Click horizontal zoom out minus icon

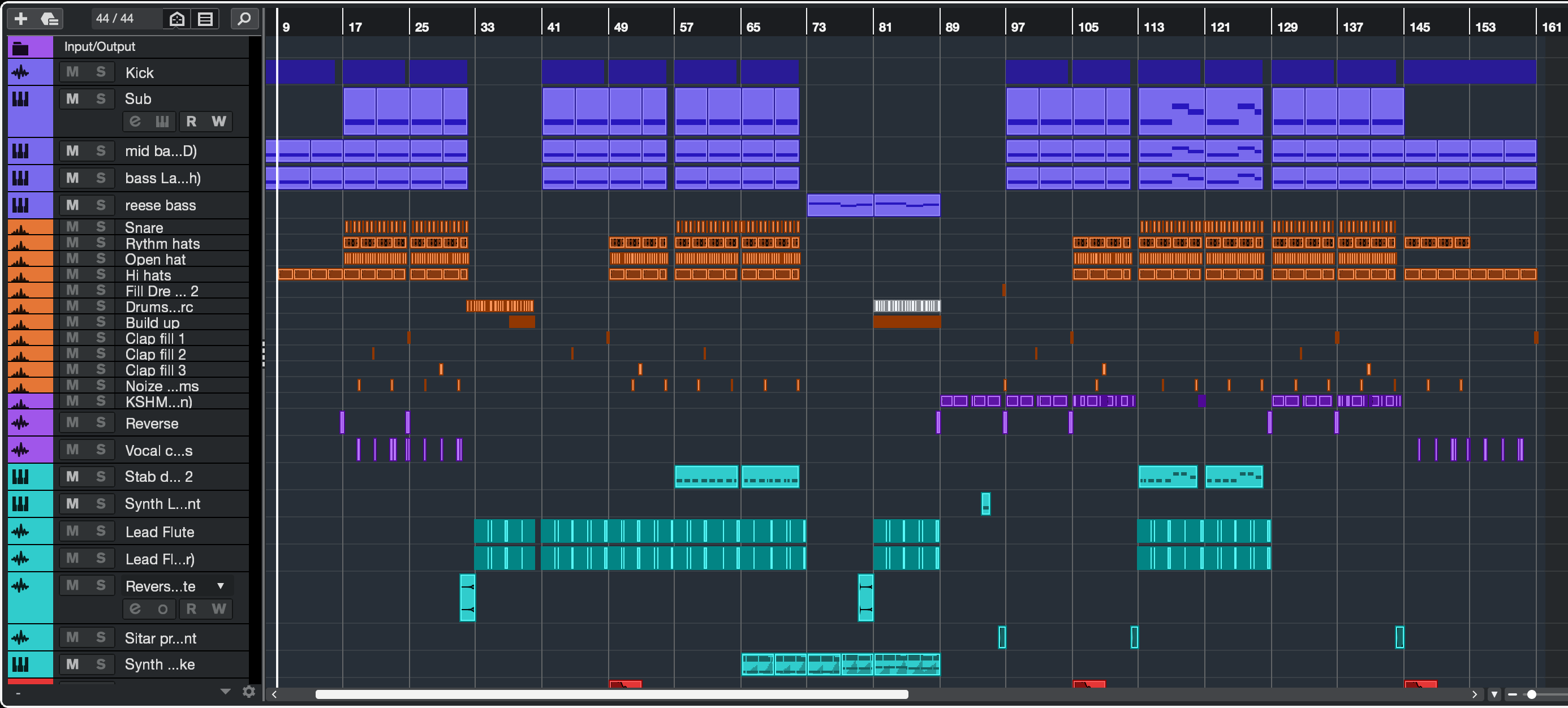(1513, 694)
